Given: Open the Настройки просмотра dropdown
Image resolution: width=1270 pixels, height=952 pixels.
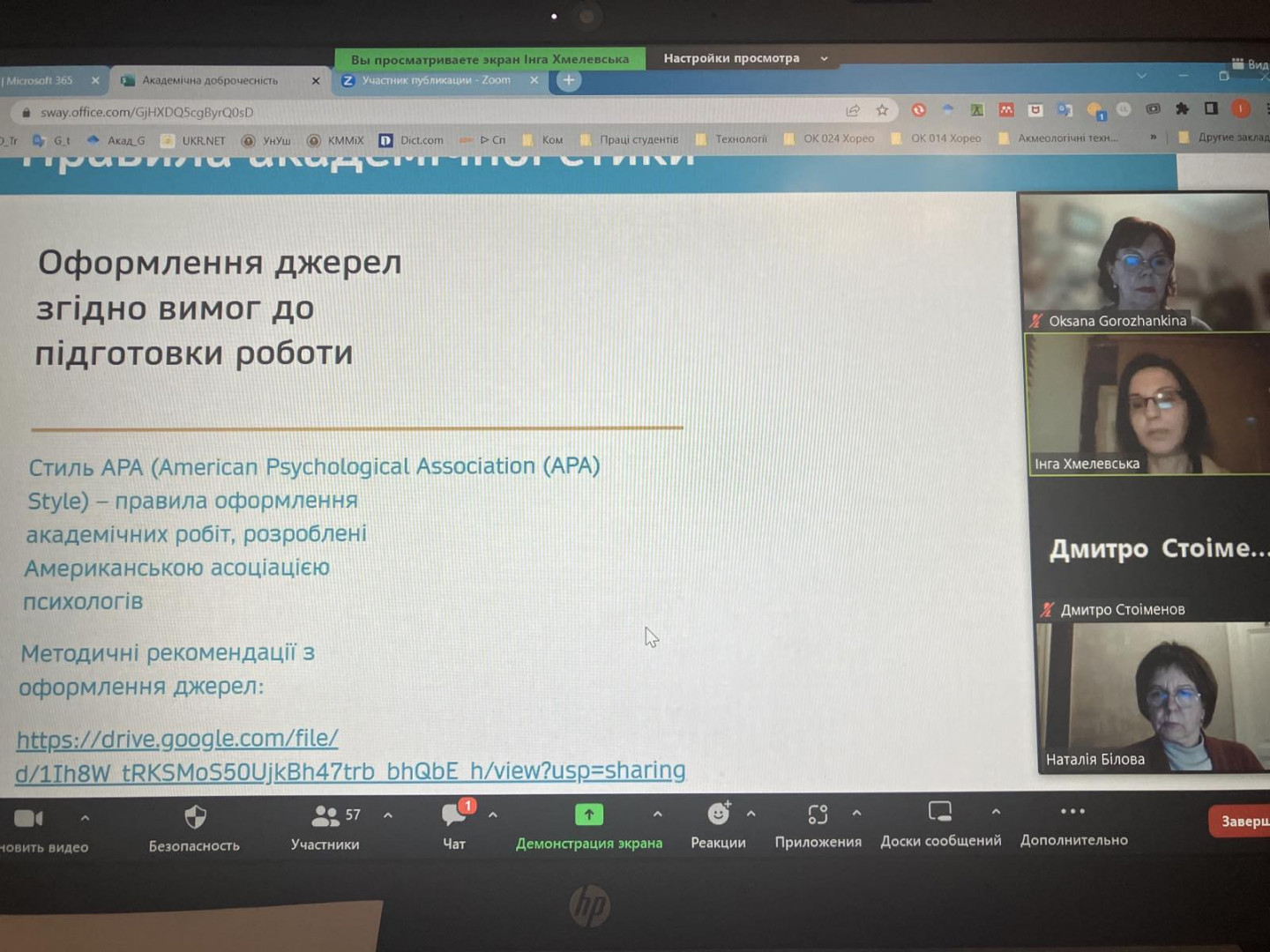Looking at the screenshot, I should coord(745,58).
